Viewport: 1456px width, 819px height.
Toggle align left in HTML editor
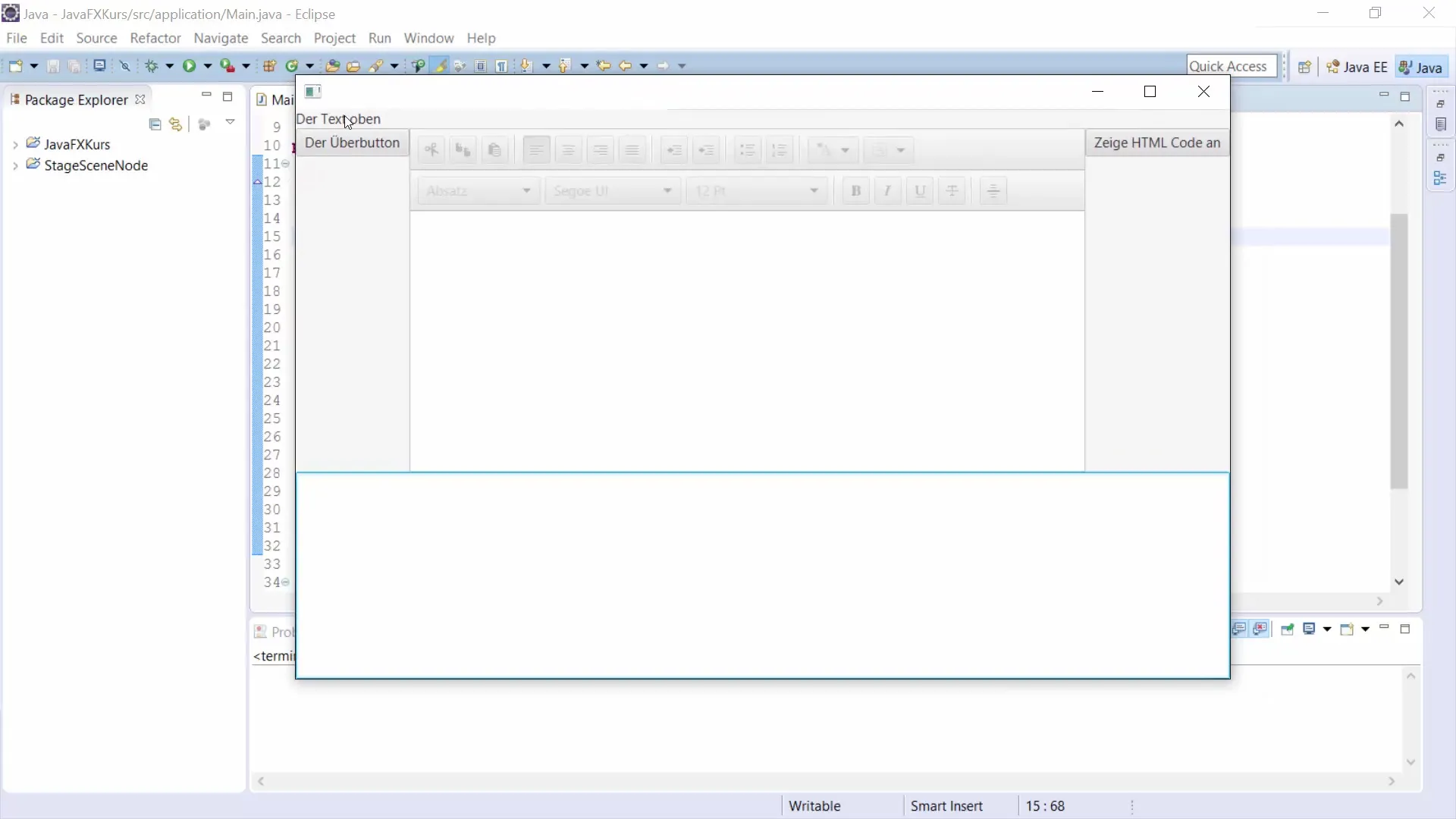[536, 150]
